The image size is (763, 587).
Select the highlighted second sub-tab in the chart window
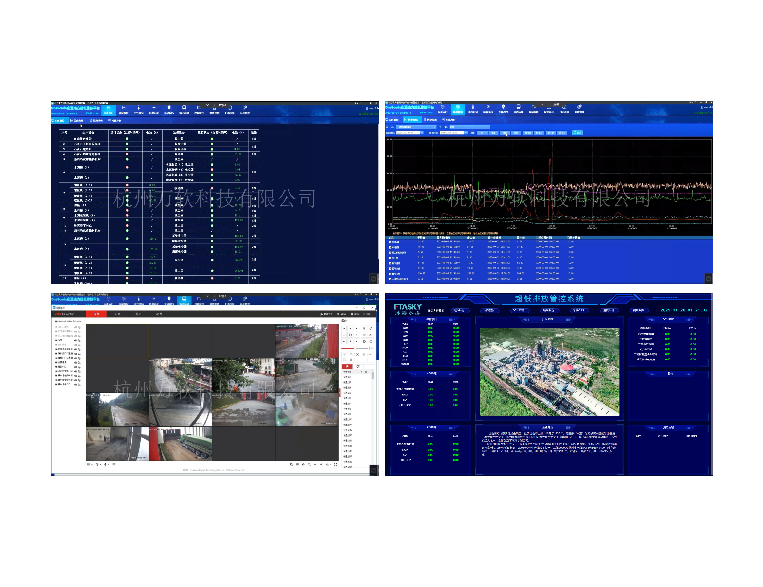pos(413,119)
